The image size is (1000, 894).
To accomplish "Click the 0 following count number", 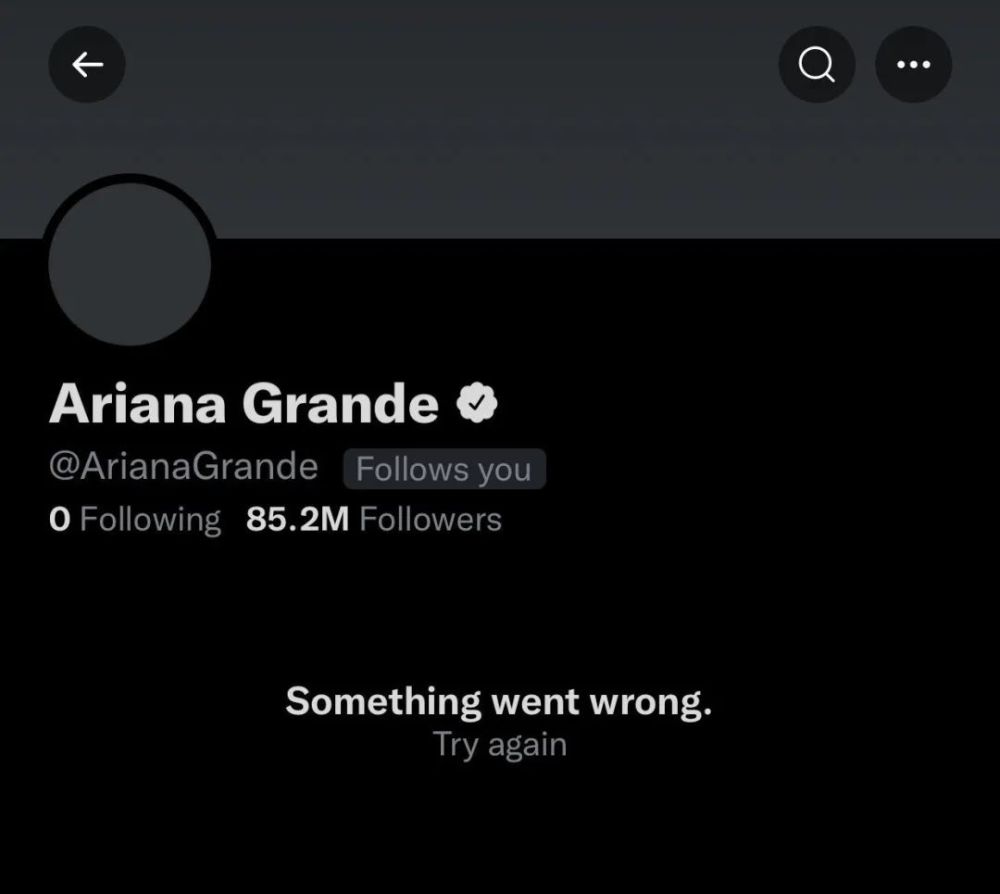I will pyautogui.click(x=59, y=519).
